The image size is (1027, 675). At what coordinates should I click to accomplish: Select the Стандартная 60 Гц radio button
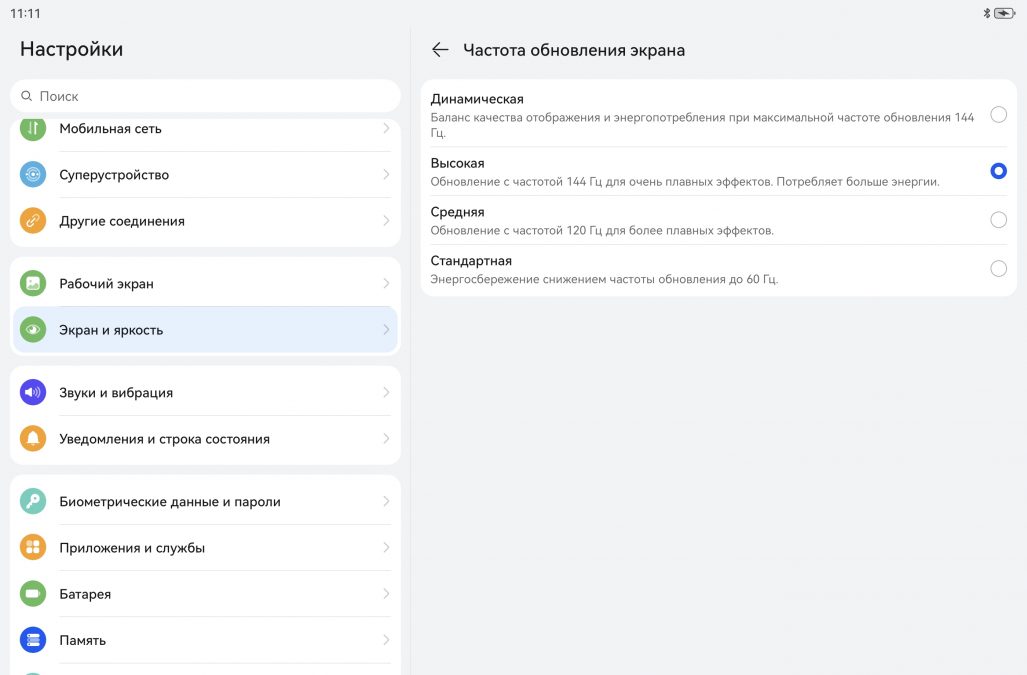coord(998,268)
